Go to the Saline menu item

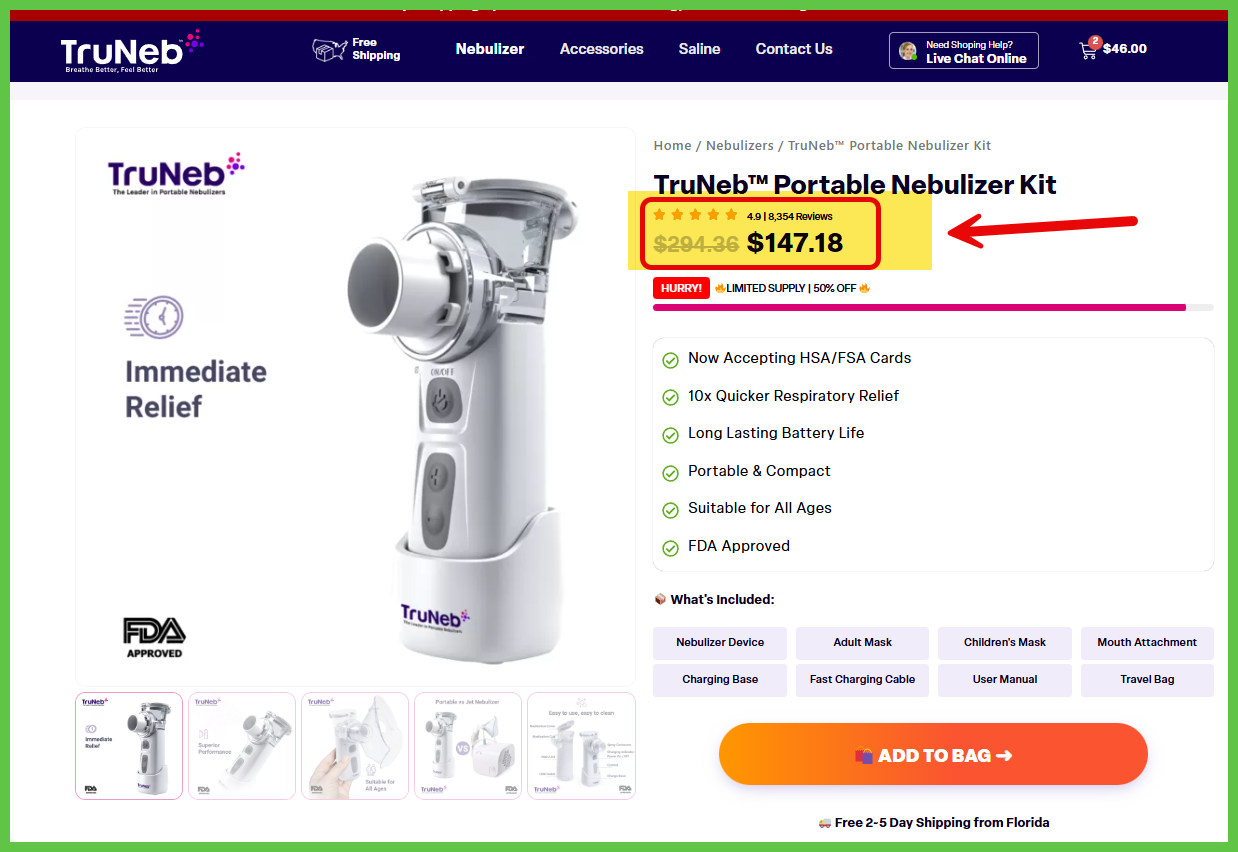699,49
